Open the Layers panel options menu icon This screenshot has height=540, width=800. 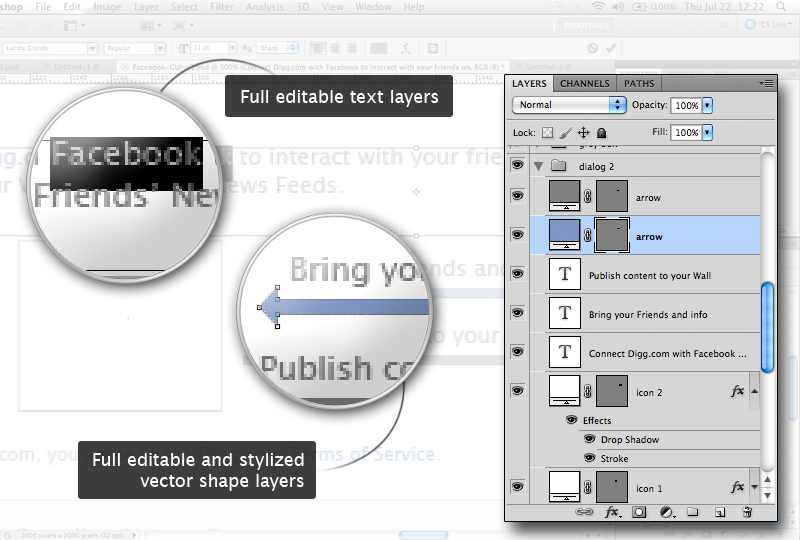(766, 83)
